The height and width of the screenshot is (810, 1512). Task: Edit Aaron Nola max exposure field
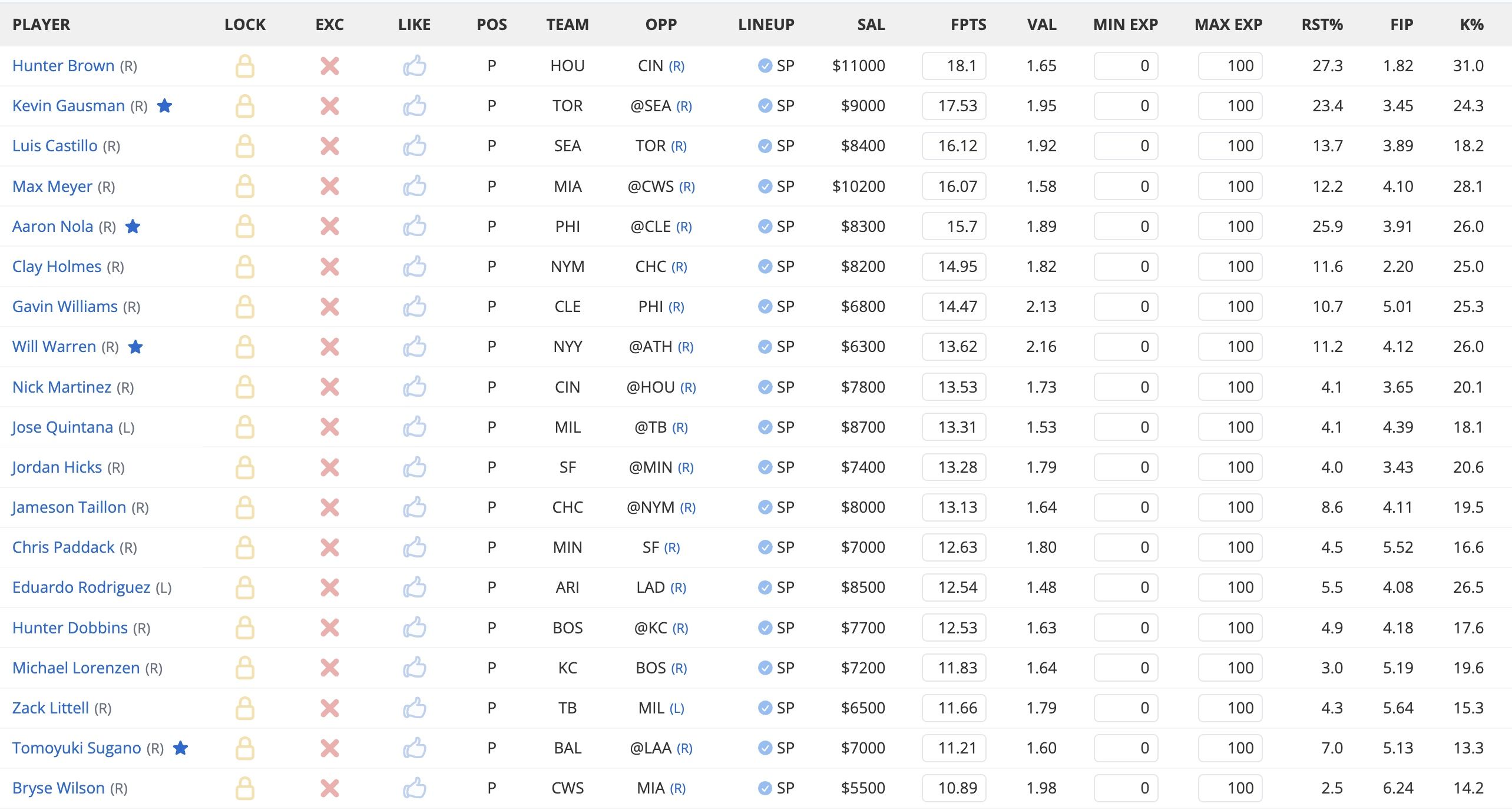(x=1230, y=227)
